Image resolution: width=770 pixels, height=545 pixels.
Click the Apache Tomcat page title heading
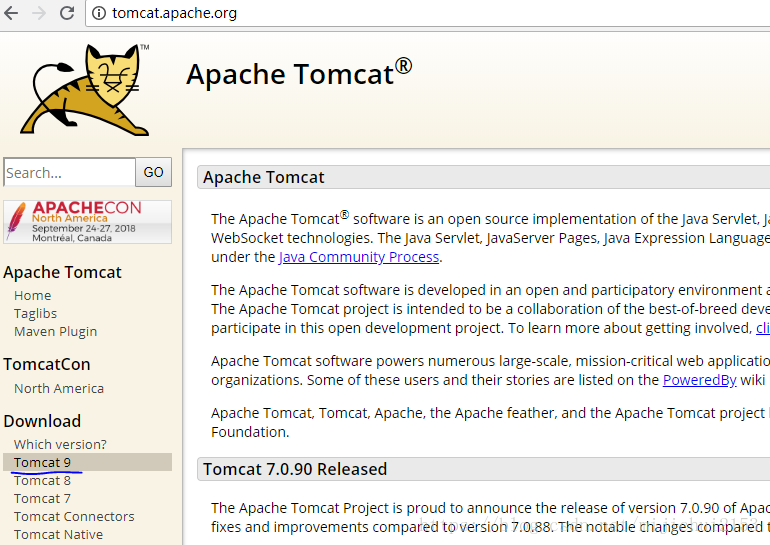pos(299,74)
